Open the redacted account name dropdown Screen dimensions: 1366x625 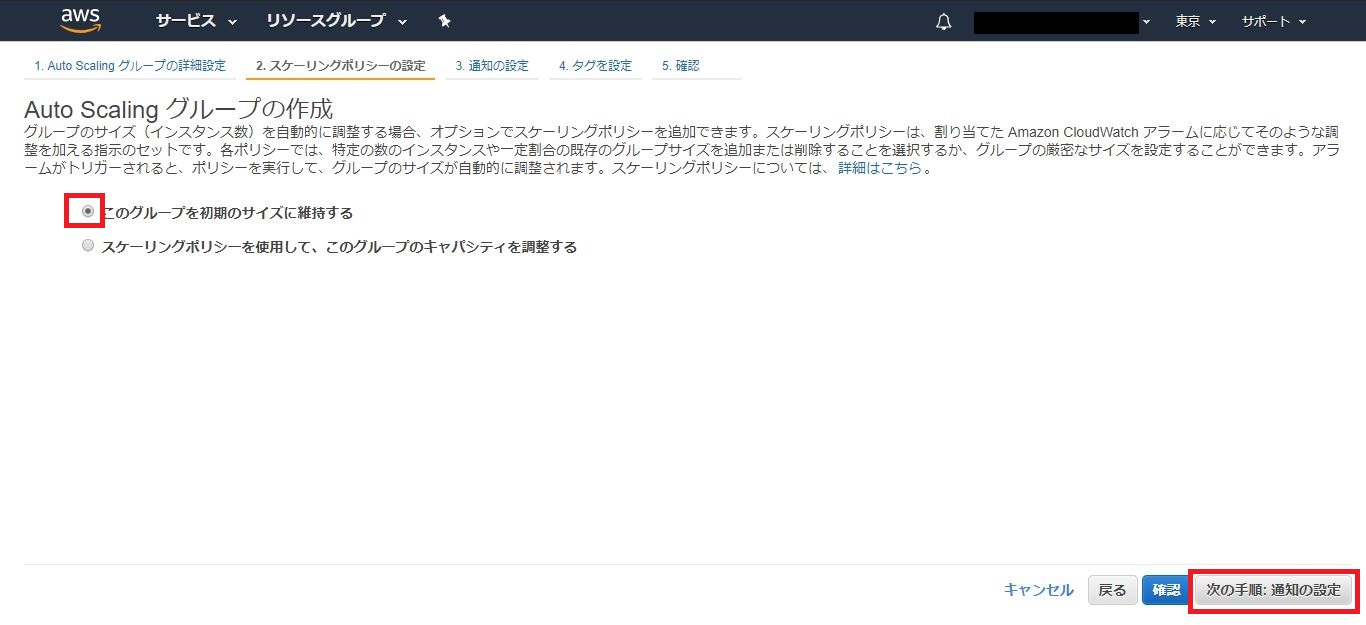pyautogui.click(x=1062, y=22)
